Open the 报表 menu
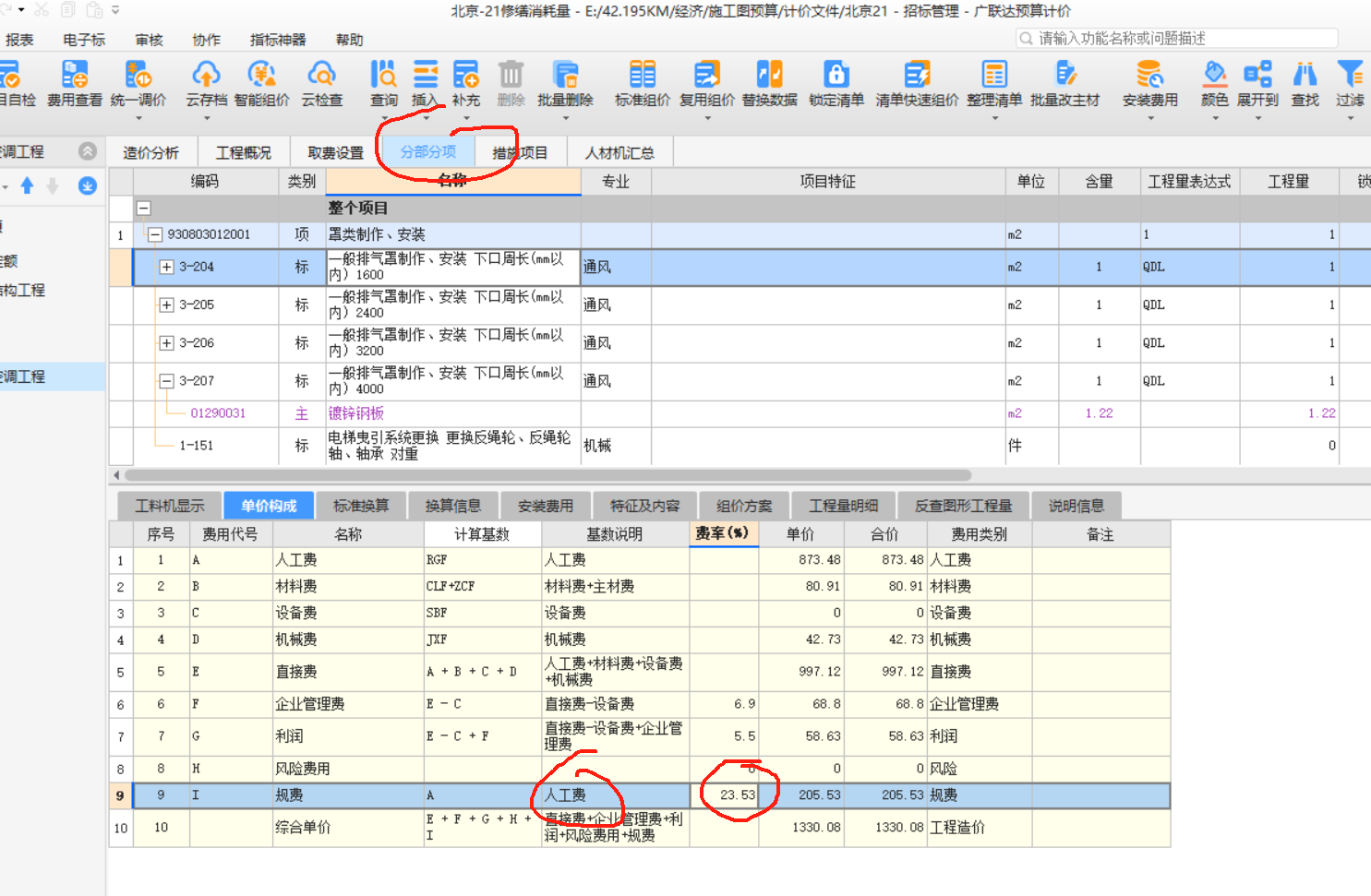The width and height of the screenshot is (1371, 896). point(19,40)
